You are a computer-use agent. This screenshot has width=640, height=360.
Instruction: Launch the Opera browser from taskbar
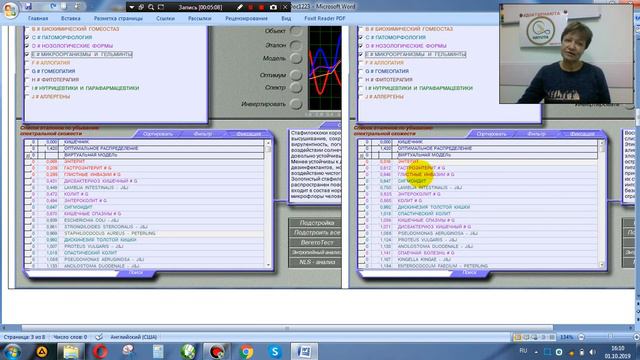pos(100,351)
